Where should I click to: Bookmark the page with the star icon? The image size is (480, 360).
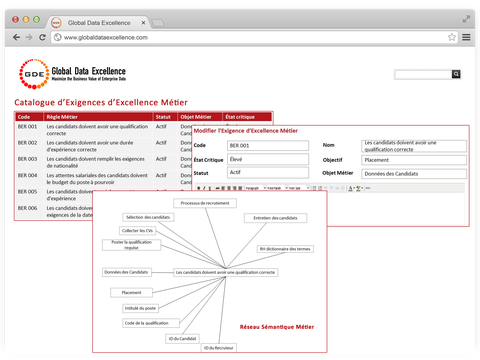pos(451,37)
